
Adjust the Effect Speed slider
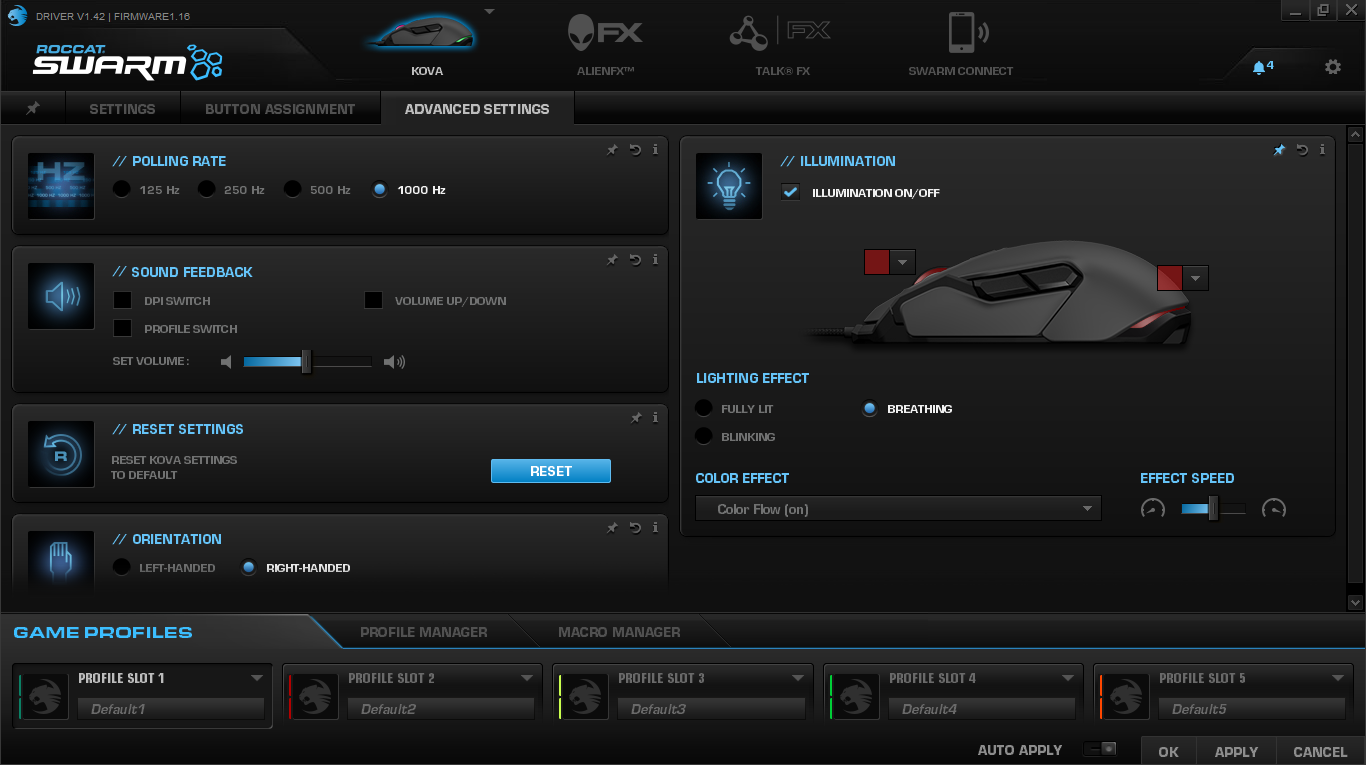(x=1213, y=509)
